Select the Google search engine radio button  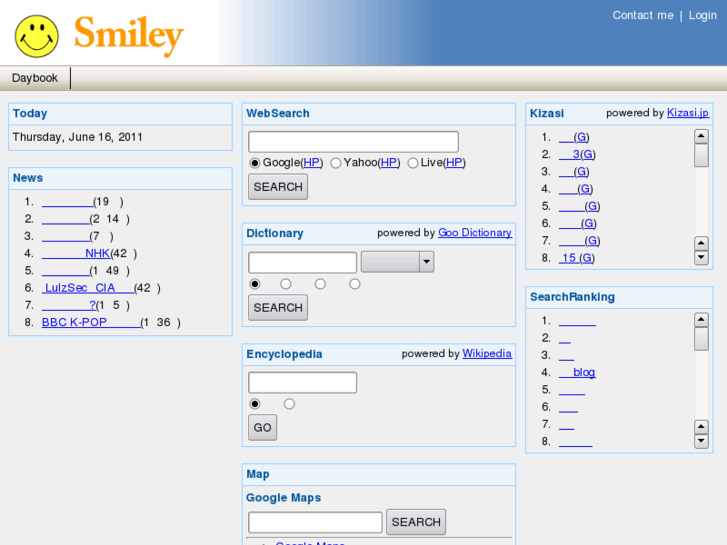coord(255,163)
